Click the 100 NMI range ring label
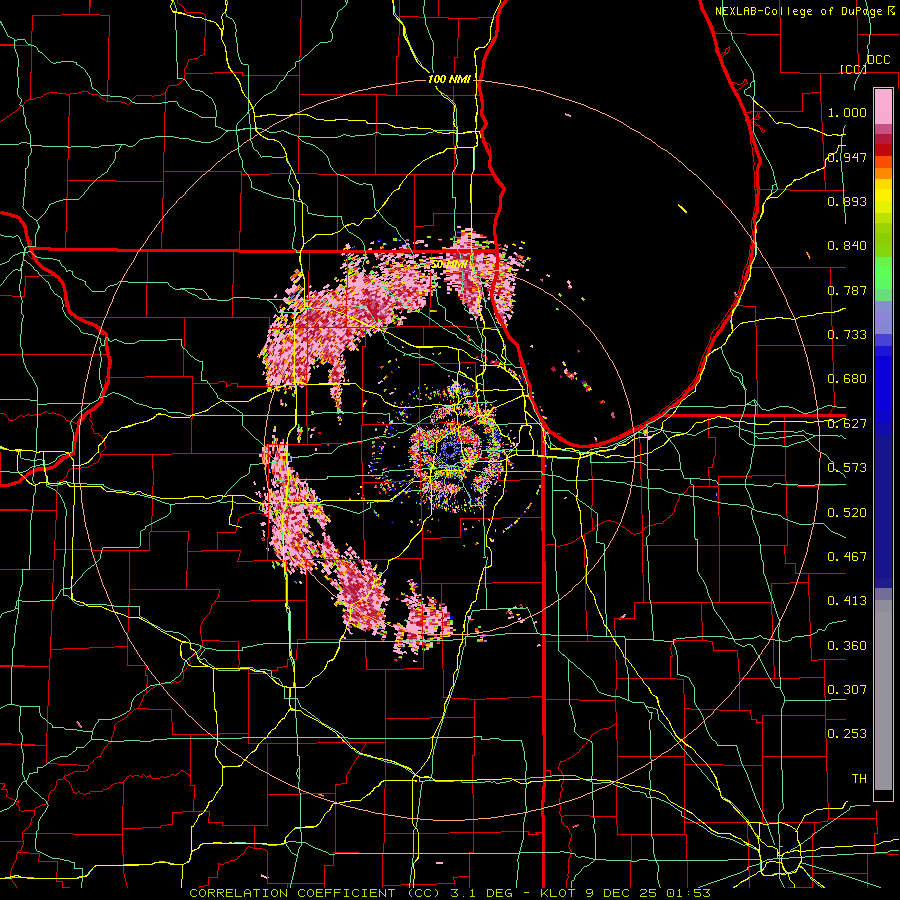Viewport: 900px width, 900px height. coord(449,79)
